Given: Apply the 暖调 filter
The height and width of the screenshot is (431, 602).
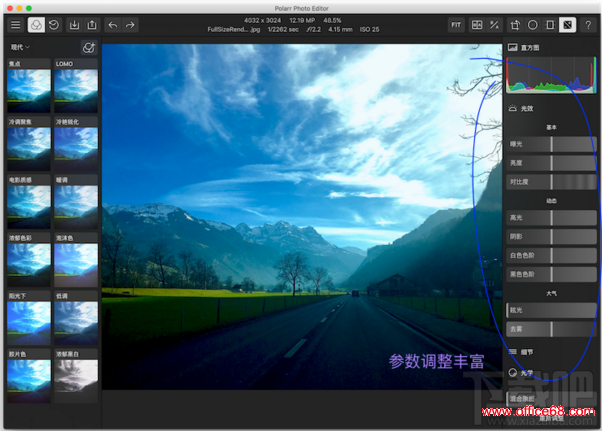Looking at the screenshot, I should (76, 202).
